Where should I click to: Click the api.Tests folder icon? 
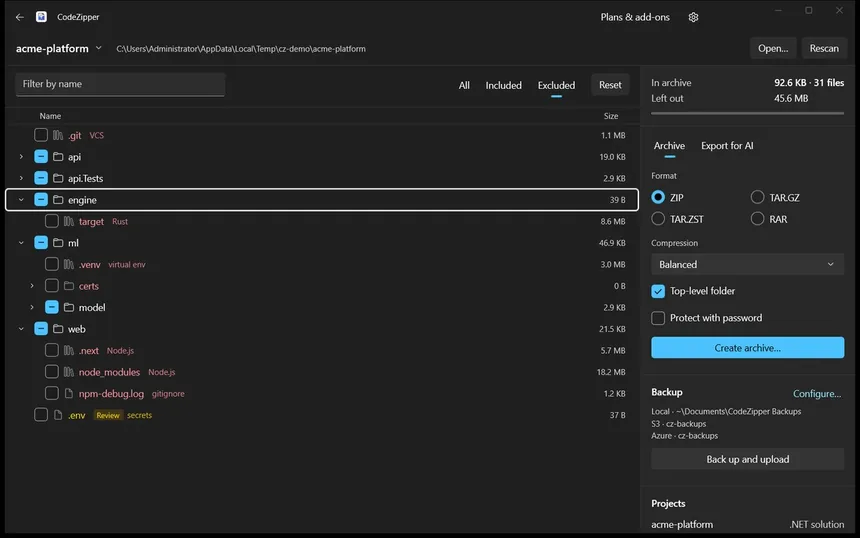[58, 178]
